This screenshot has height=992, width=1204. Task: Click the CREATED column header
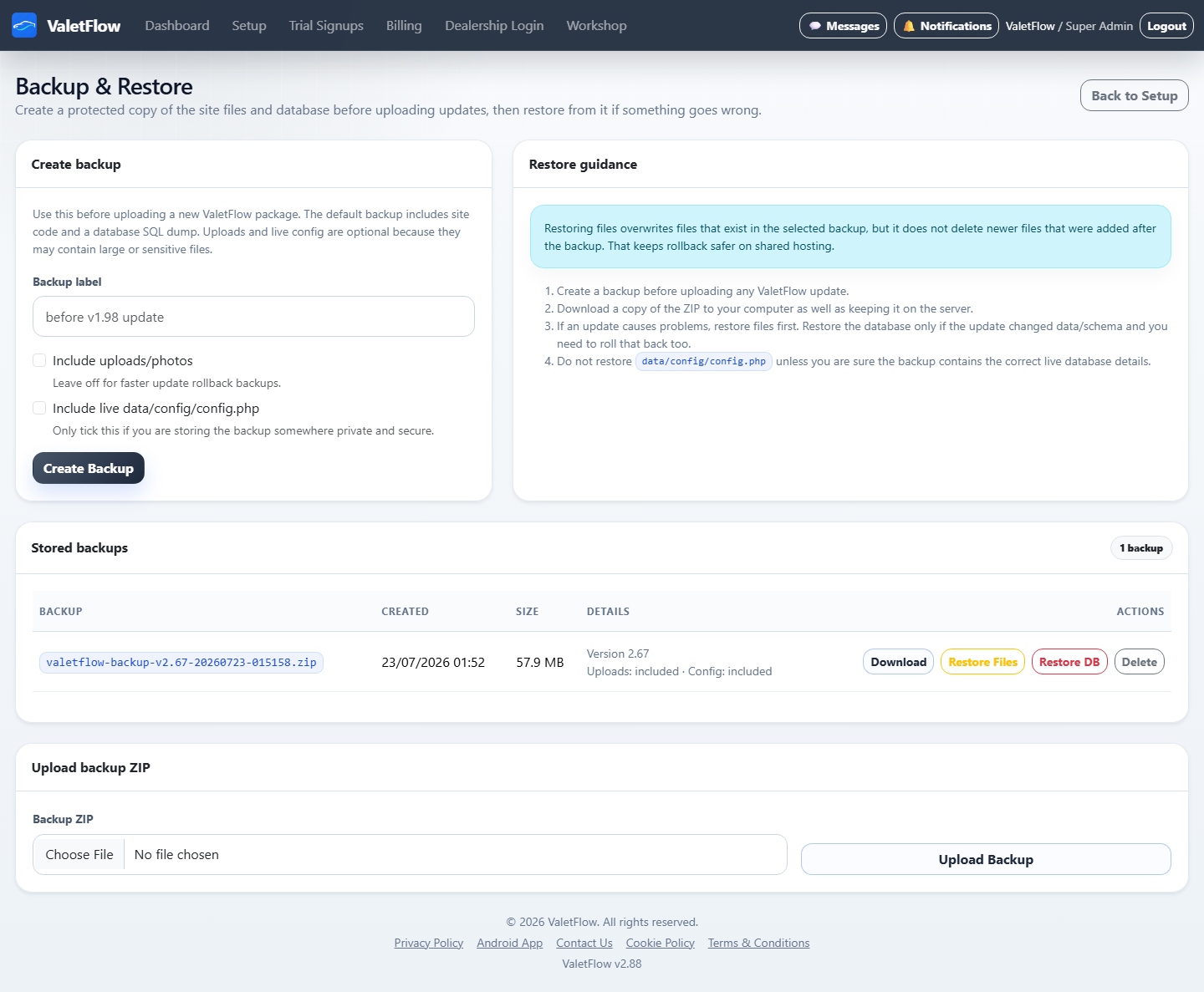406,612
